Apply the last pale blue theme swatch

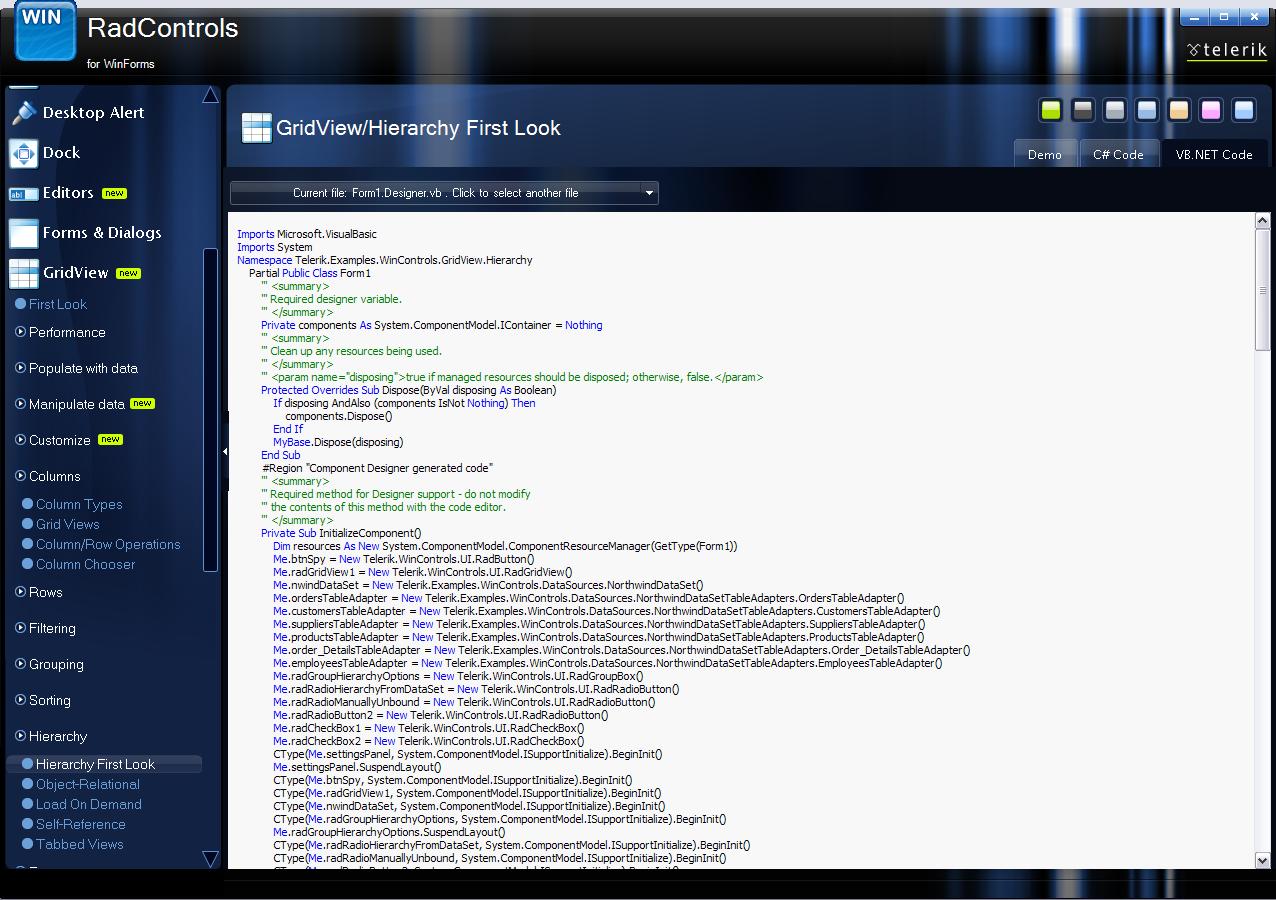click(1243, 110)
